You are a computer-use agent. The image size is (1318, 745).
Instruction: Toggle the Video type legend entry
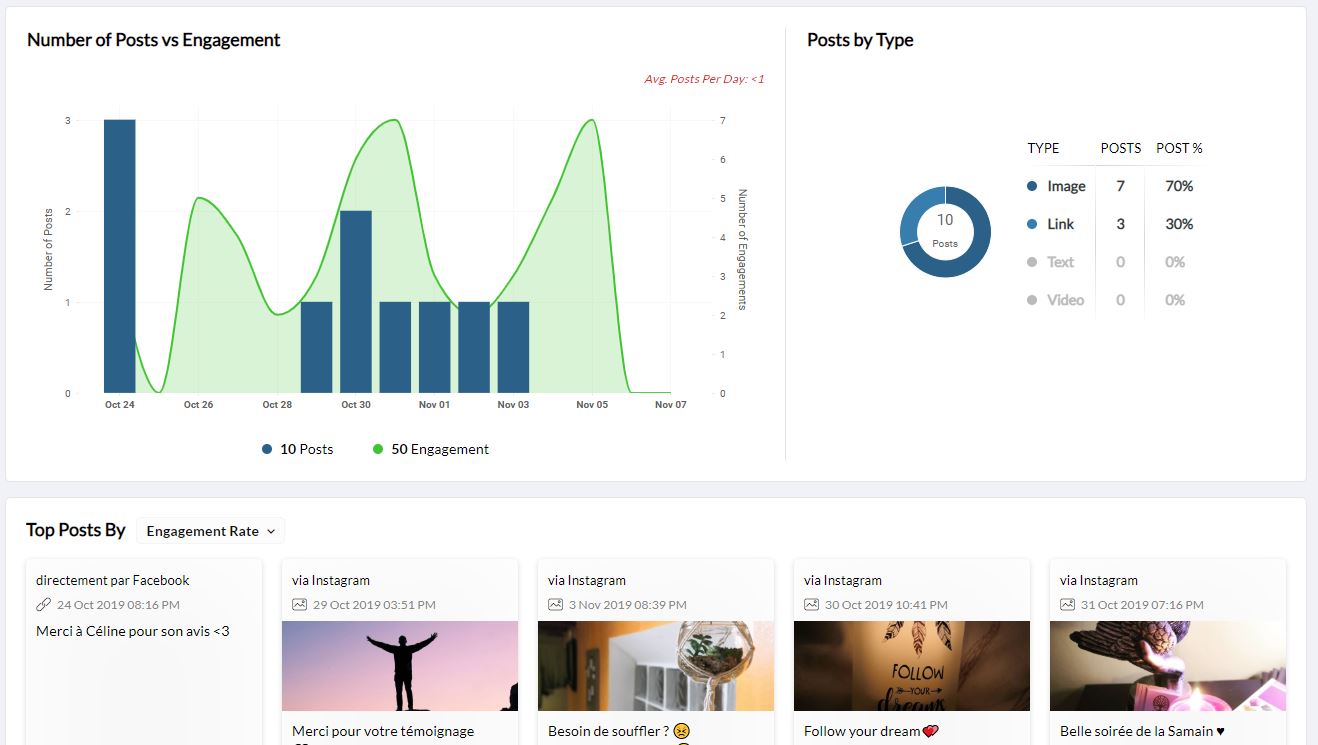pyautogui.click(x=1056, y=300)
